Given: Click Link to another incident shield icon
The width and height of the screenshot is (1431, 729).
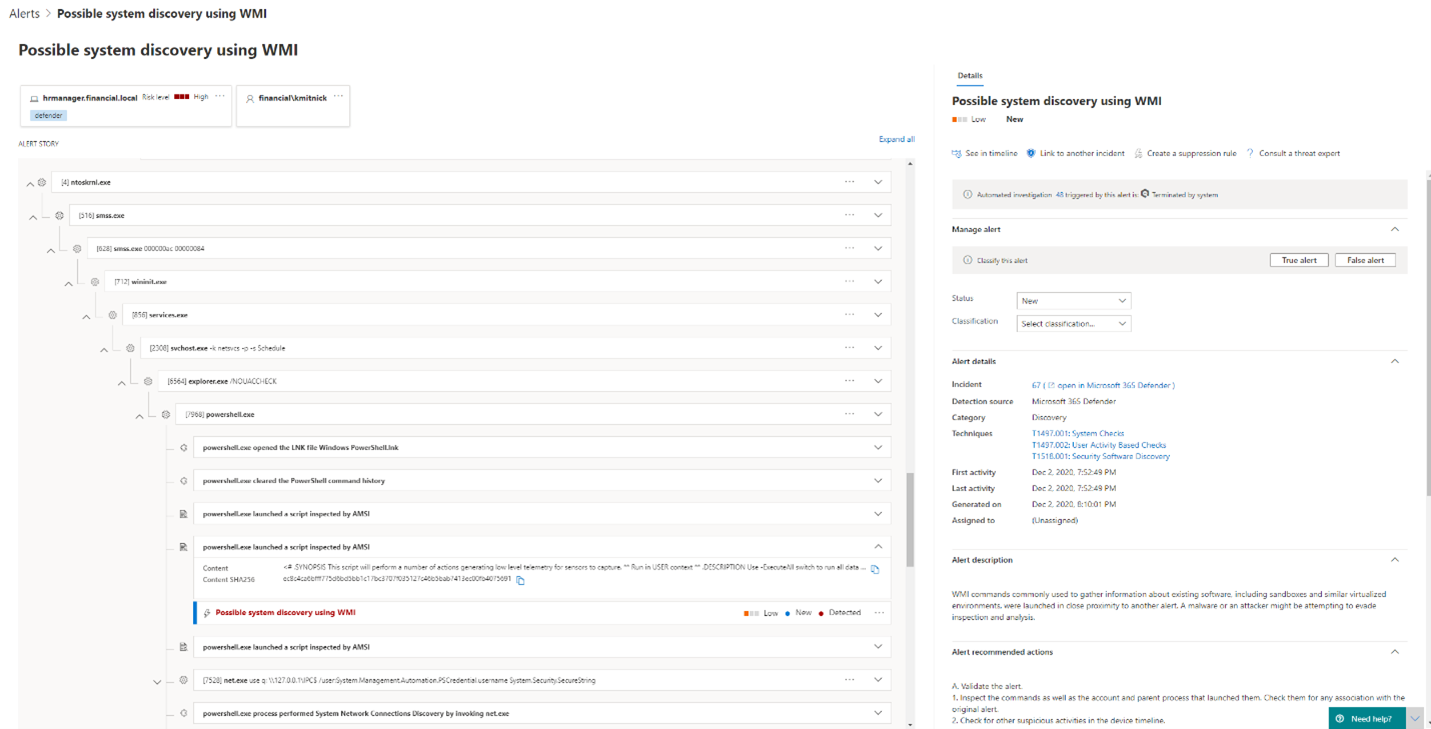Looking at the screenshot, I should coord(1031,154).
